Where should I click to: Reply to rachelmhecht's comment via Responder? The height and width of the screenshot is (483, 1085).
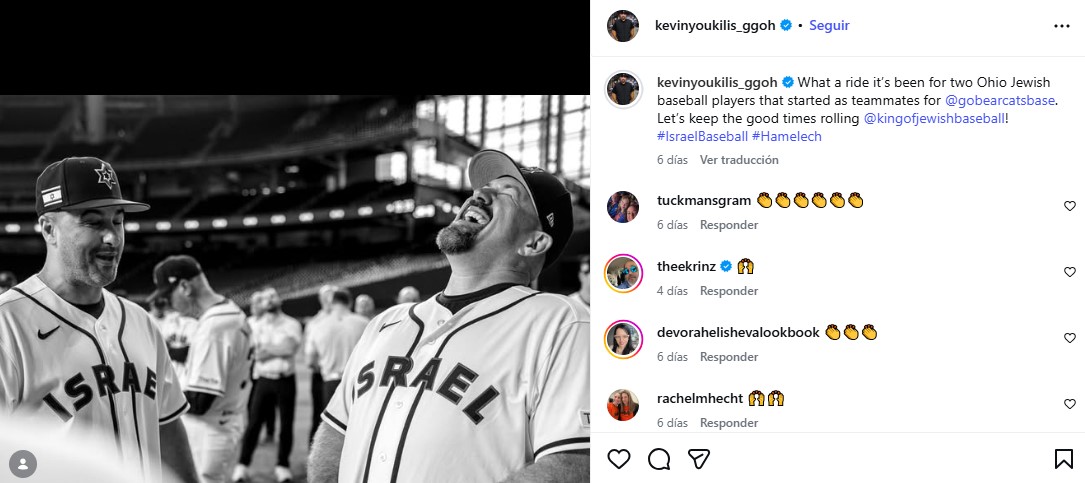729,423
